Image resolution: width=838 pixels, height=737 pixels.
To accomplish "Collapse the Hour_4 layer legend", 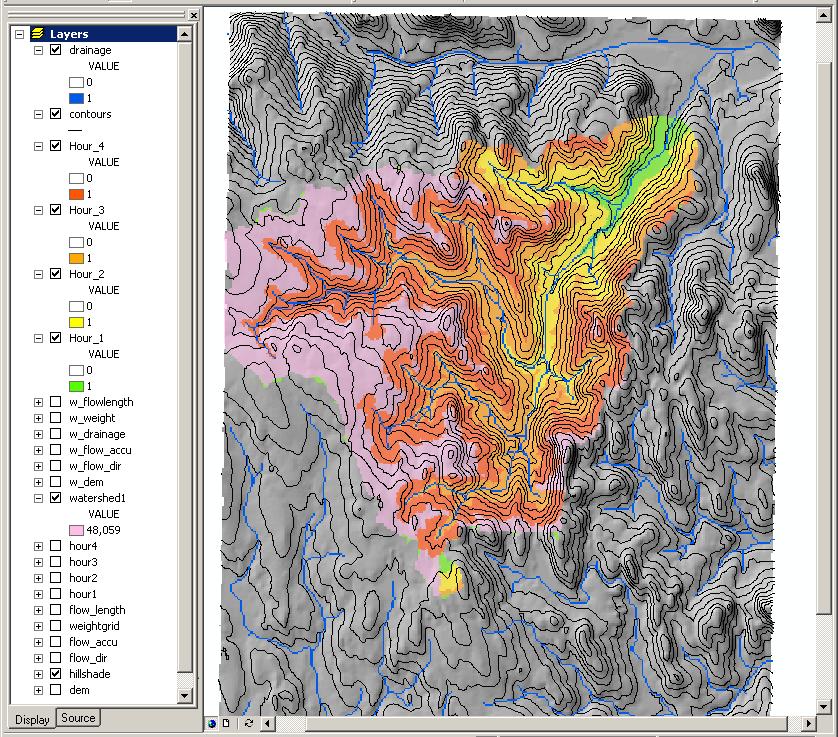I will [39, 146].
